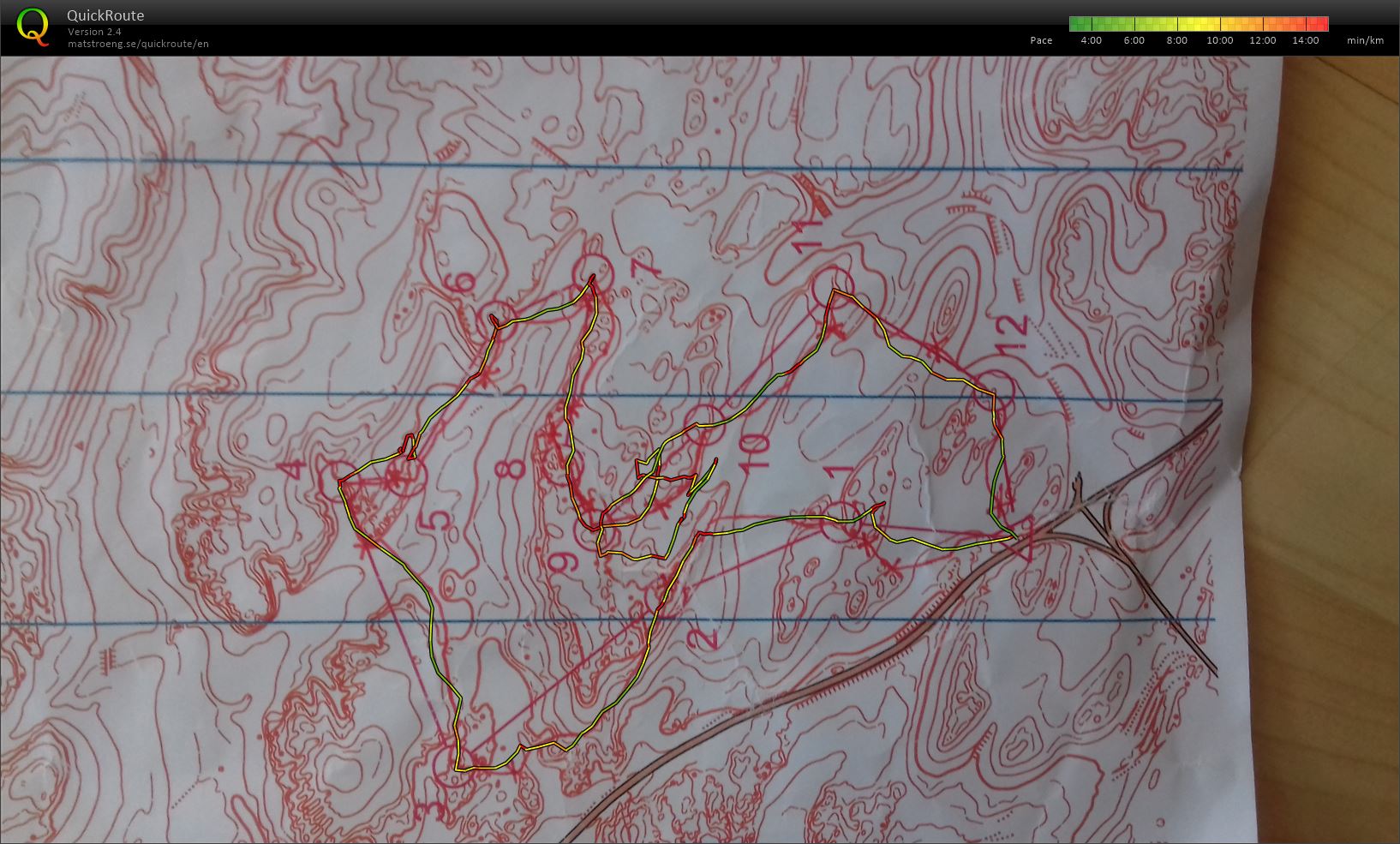Click the 4:00 pace legend value
Viewport: 1400px width, 844px height.
tap(1092, 40)
